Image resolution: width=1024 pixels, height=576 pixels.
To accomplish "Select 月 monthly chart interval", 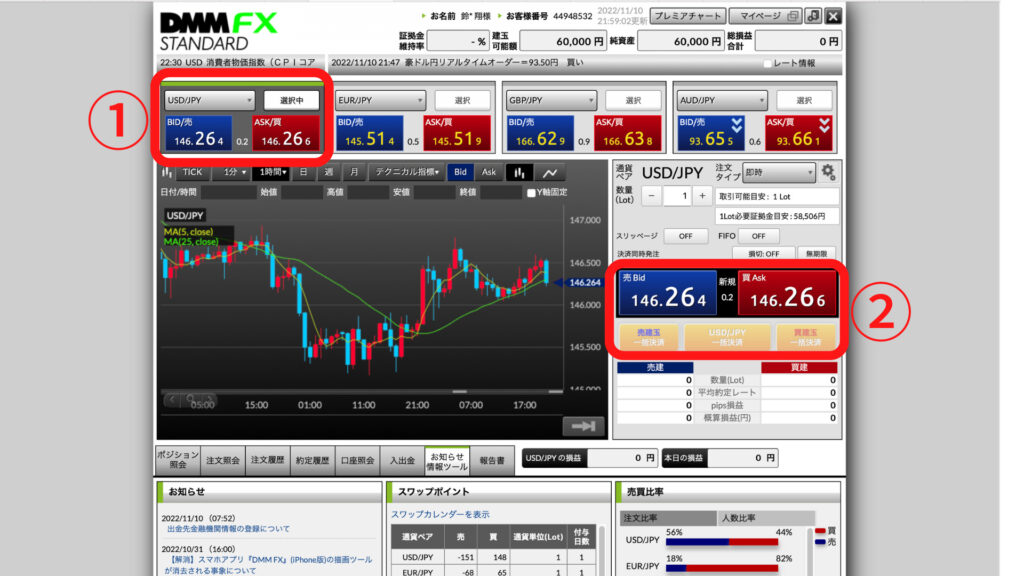I will (354, 172).
